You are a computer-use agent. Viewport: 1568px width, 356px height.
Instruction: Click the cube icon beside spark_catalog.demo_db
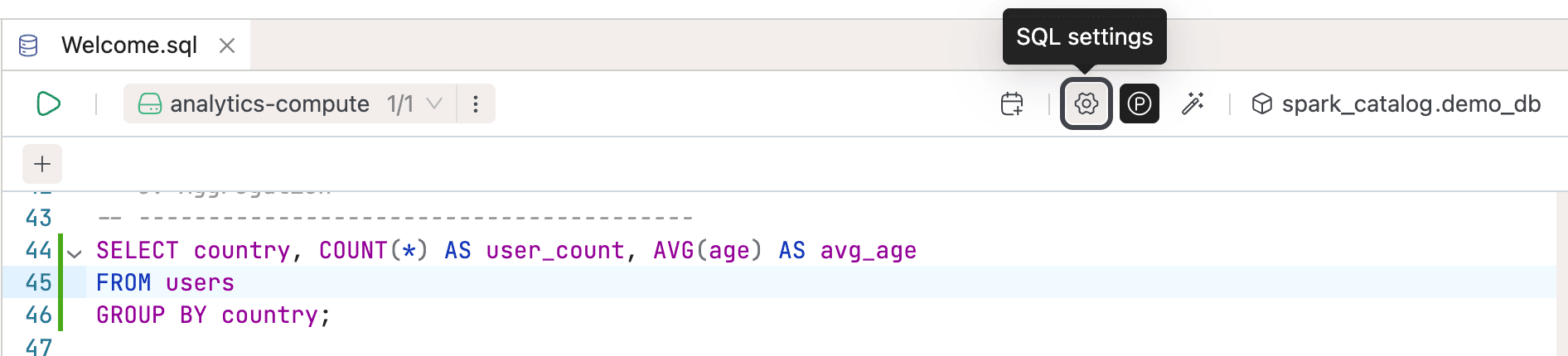[x=1261, y=103]
